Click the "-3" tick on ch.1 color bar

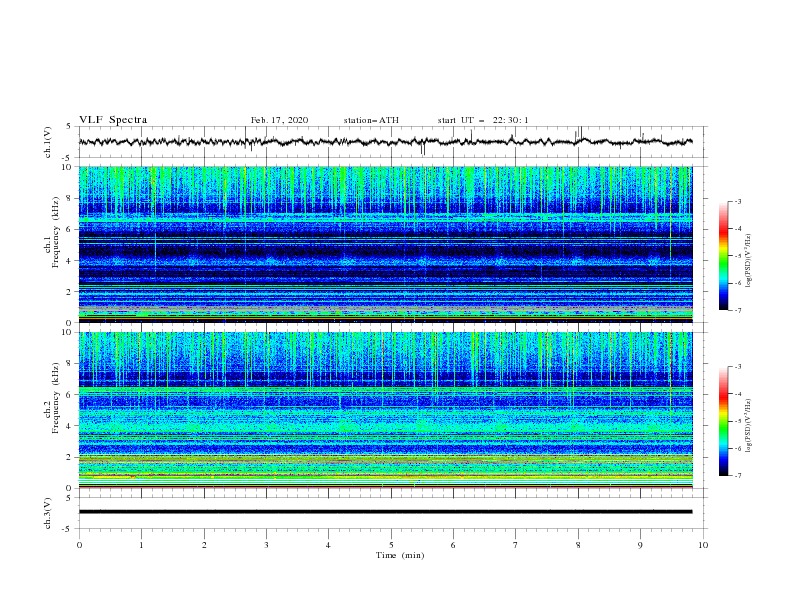pyautogui.click(x=737, y=201)
